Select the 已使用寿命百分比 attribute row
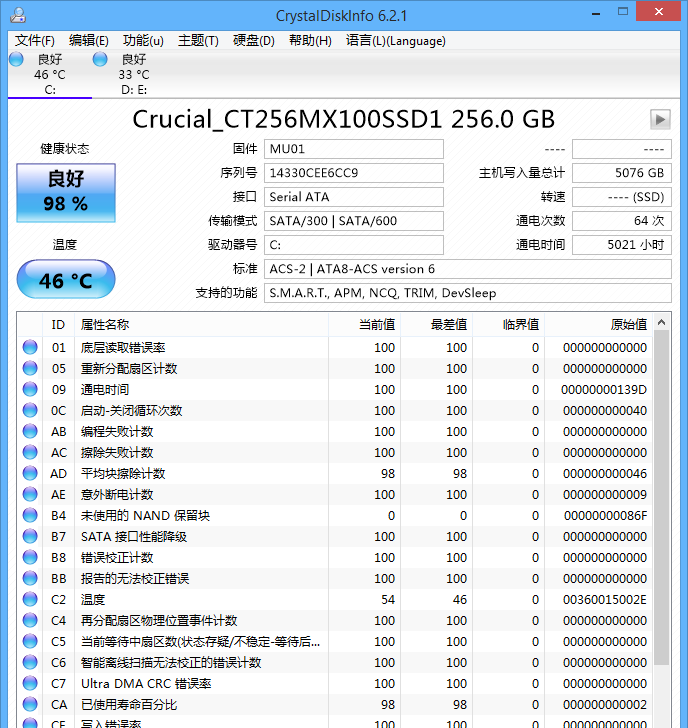Image resolution: width=688 pixels, height=728 pixels. (x=335, y=704)
